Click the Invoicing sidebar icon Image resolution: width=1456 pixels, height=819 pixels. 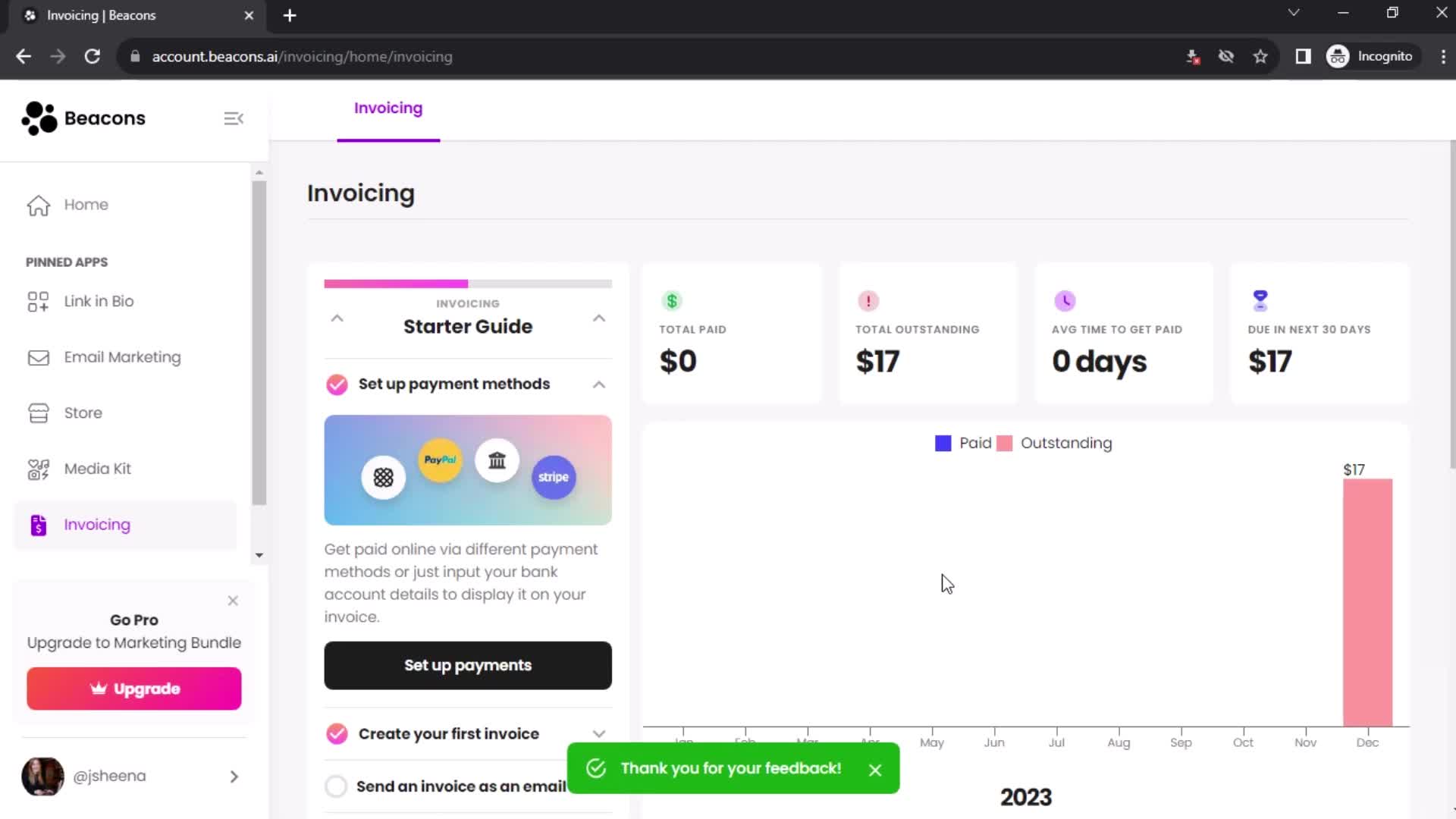click(x=38, y=524)
